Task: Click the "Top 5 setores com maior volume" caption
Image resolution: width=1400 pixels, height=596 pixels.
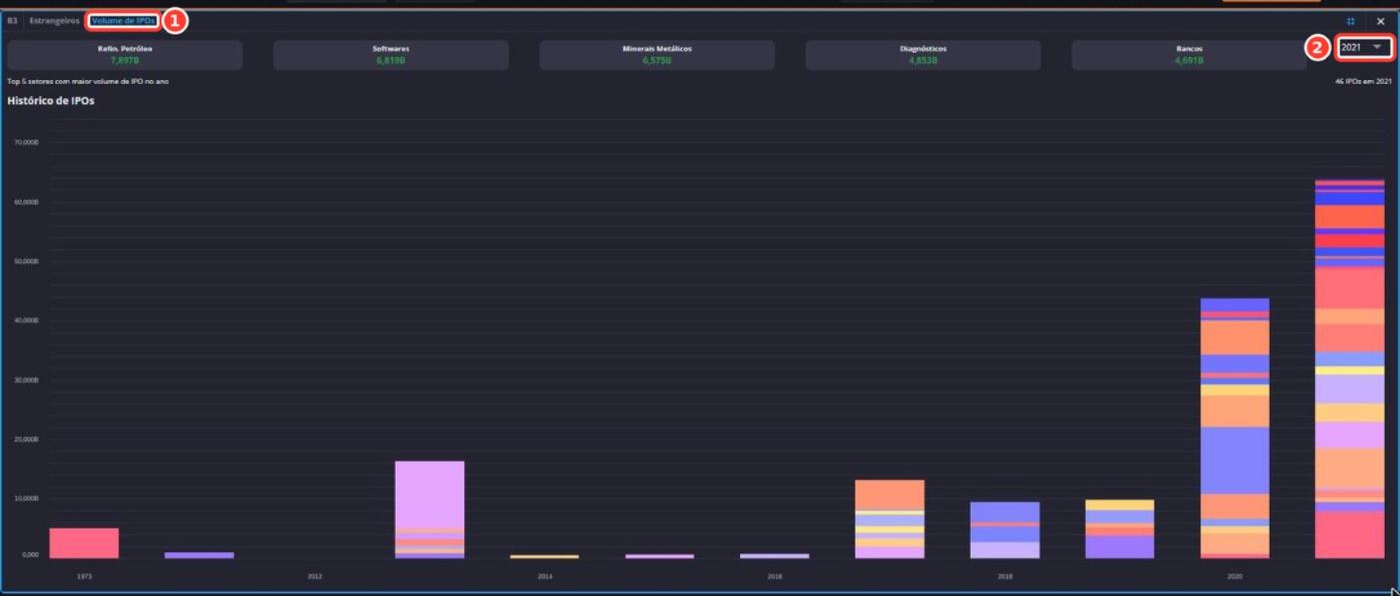Action: tap(88, 81)
